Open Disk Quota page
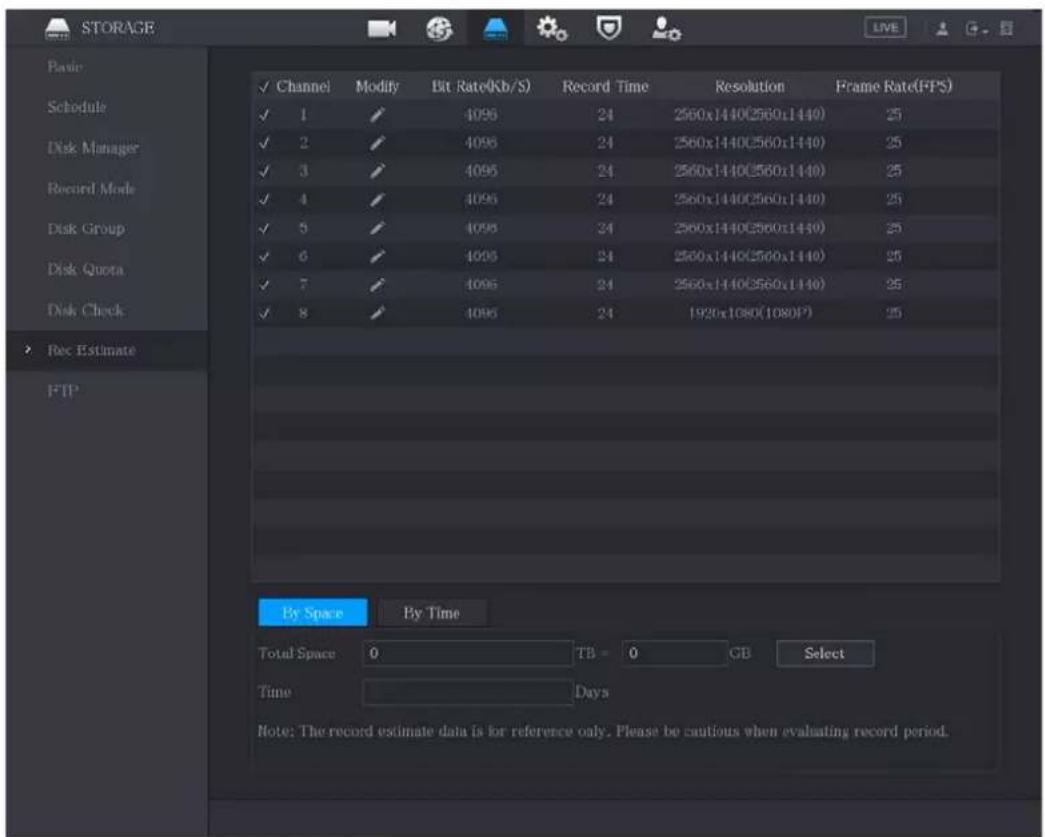Screen dimensions: 1045x837 (85, 269)
